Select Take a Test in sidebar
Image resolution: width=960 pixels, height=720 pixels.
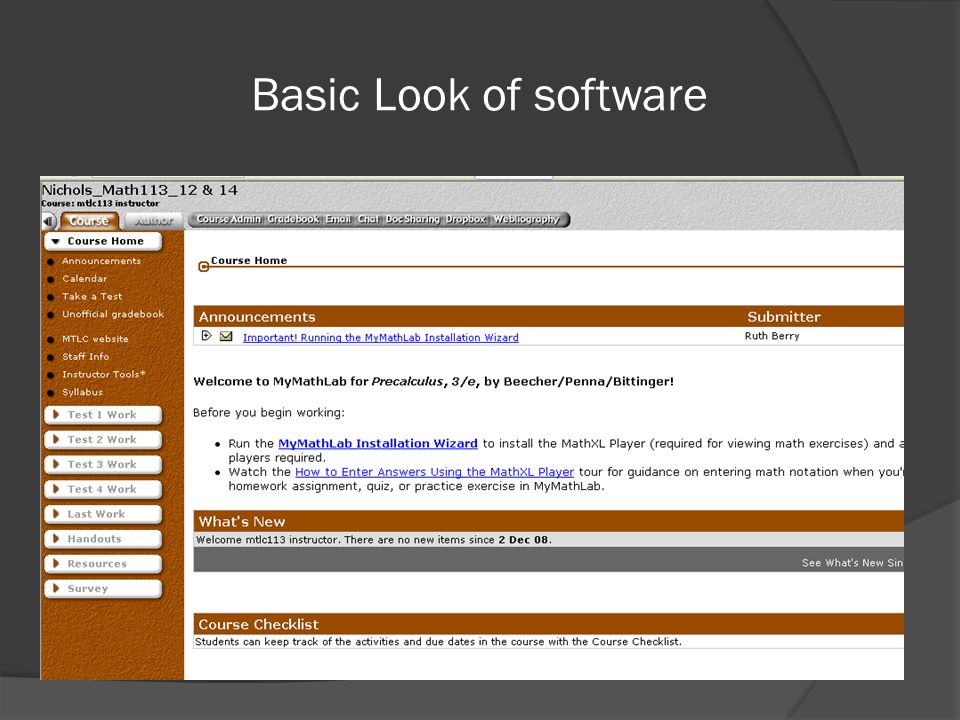(x=92, y=296)
